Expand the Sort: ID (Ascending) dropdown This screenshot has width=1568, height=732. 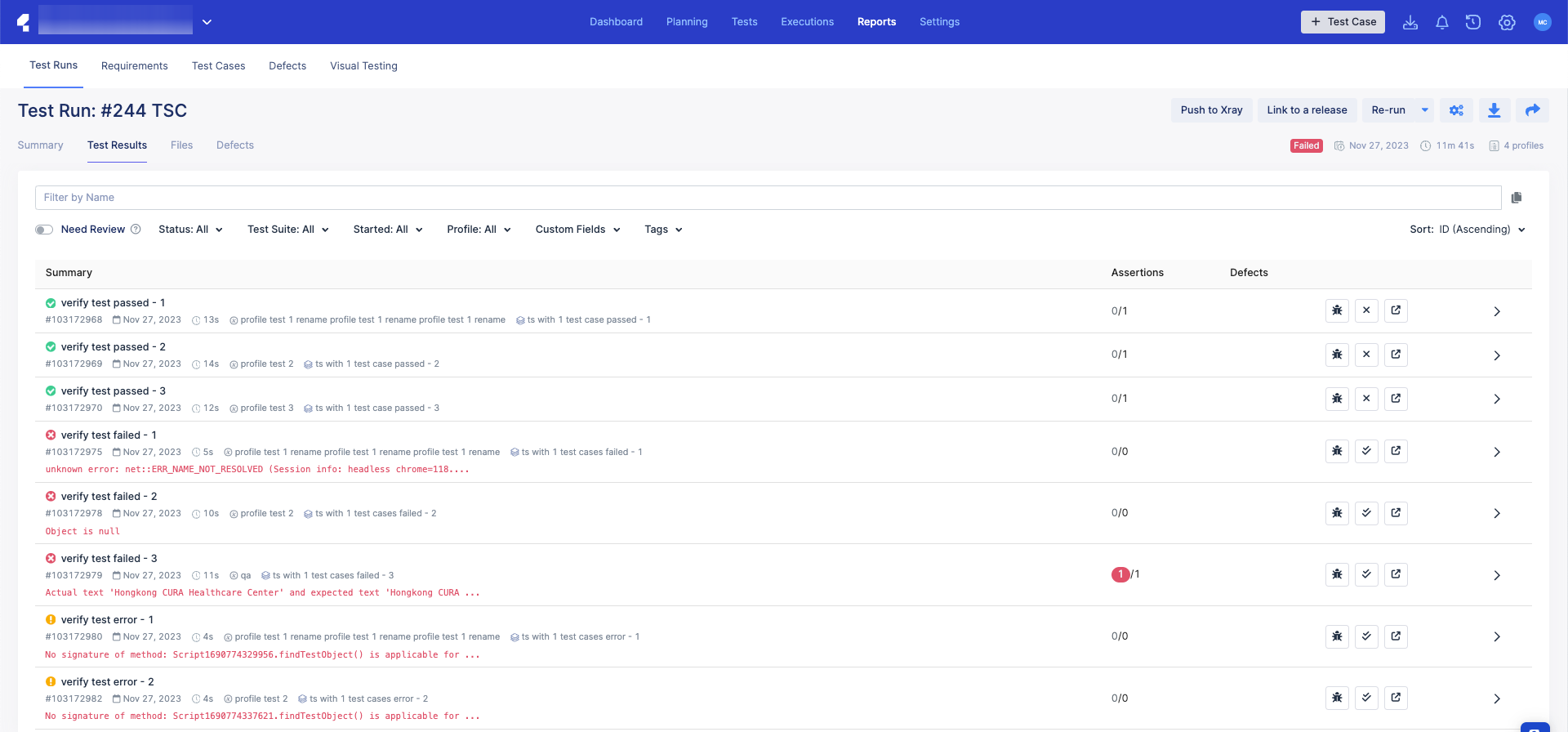[x=1467, y=230]
